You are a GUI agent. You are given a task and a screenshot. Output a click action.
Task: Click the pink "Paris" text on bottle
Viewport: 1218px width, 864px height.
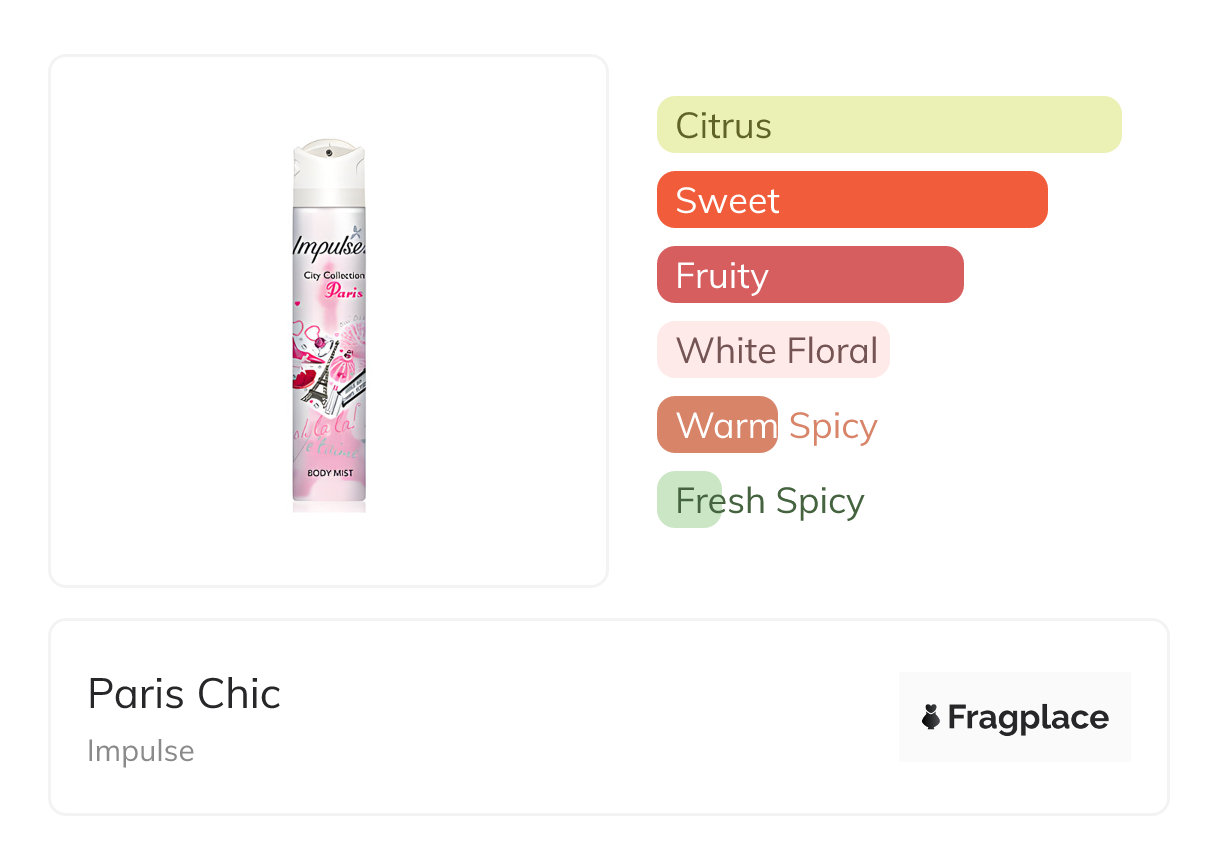click(x=343, y=292)
